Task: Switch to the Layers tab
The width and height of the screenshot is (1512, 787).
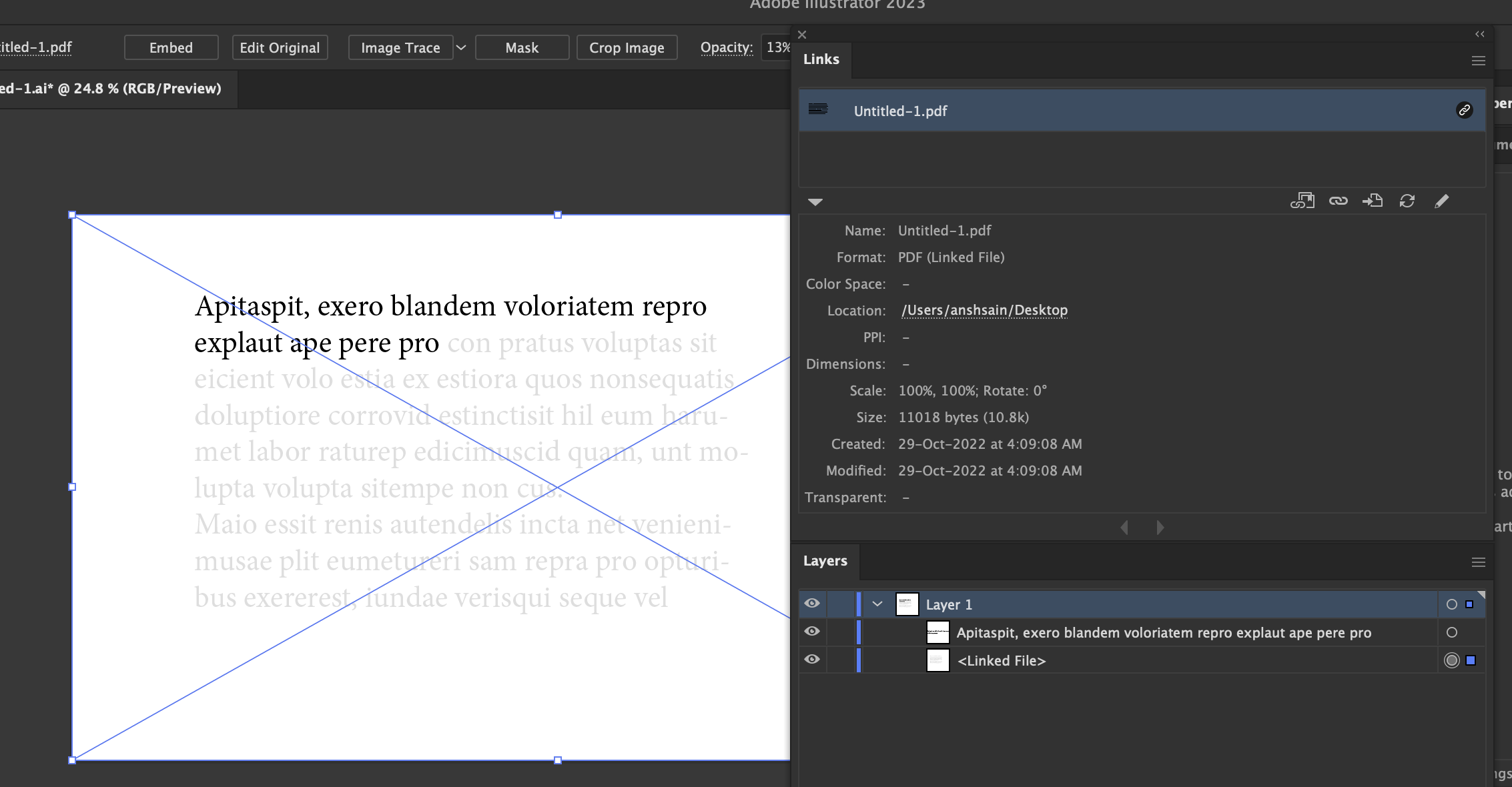Action: [x=825, y=561]
